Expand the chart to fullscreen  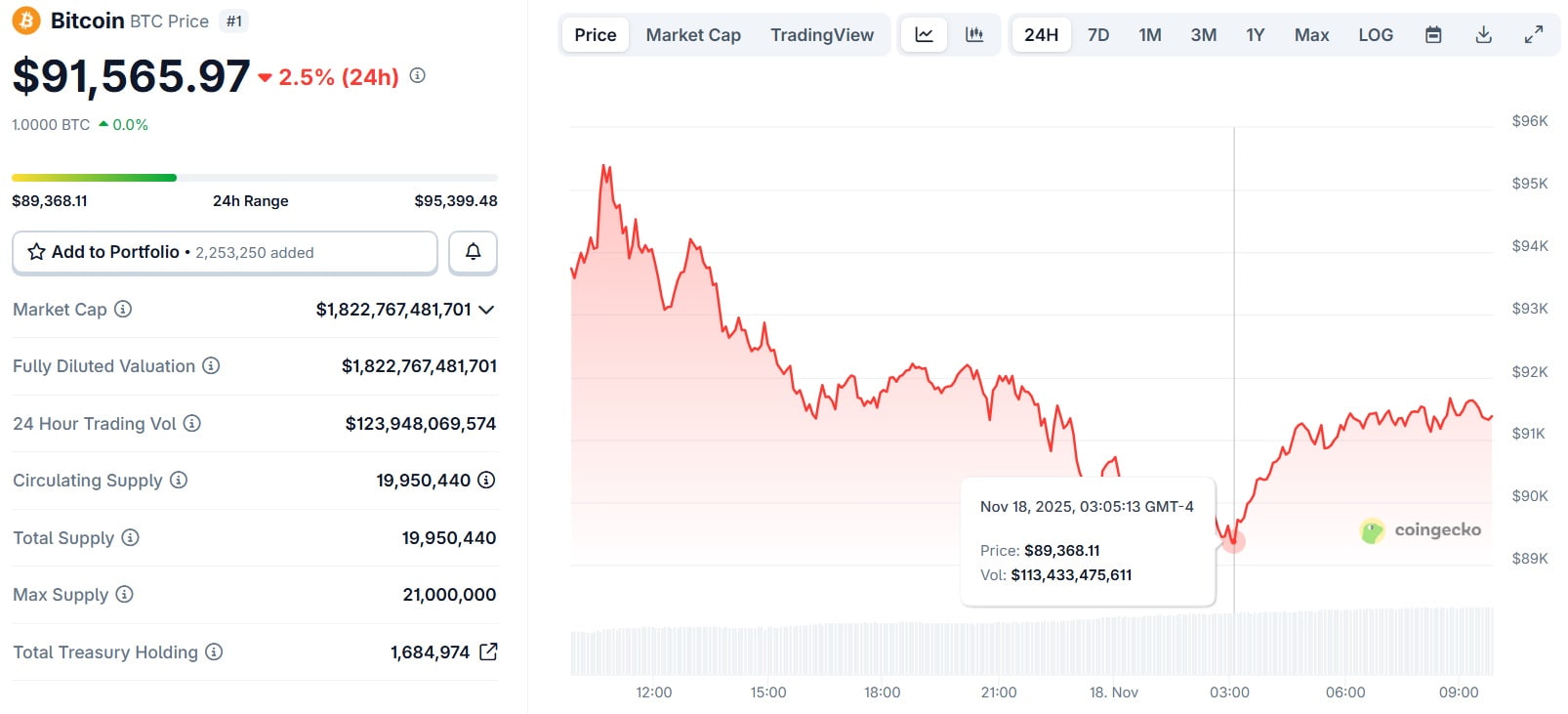pos(1534,35)
